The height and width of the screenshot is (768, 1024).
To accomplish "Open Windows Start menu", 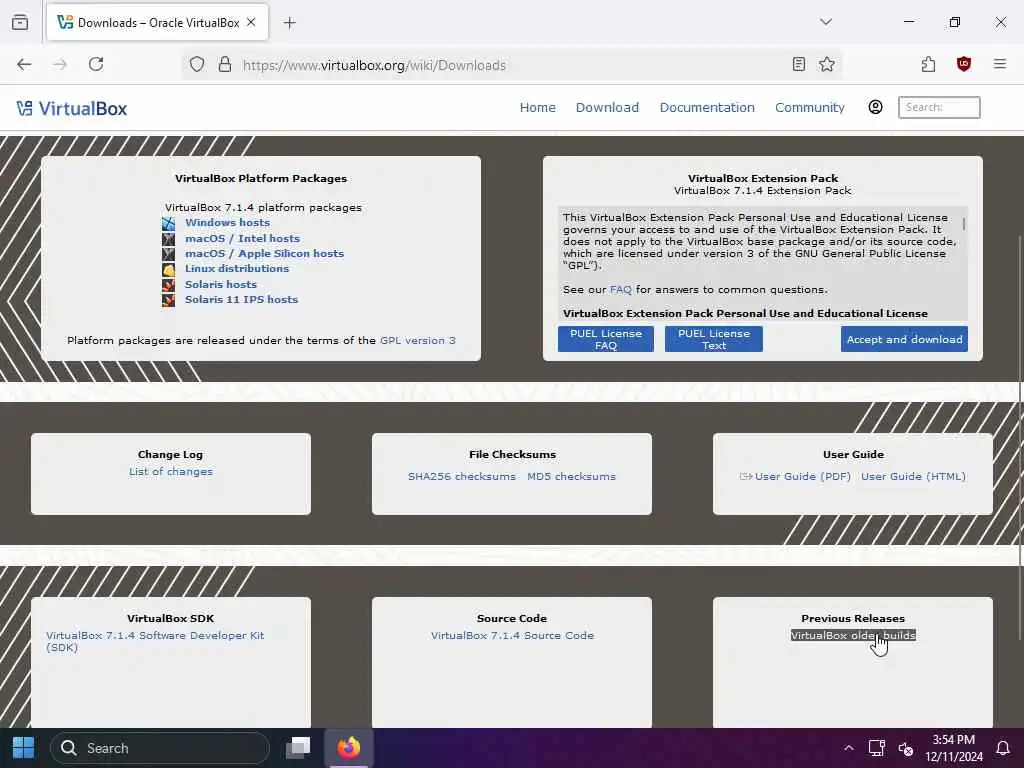I will click(23, 748).
